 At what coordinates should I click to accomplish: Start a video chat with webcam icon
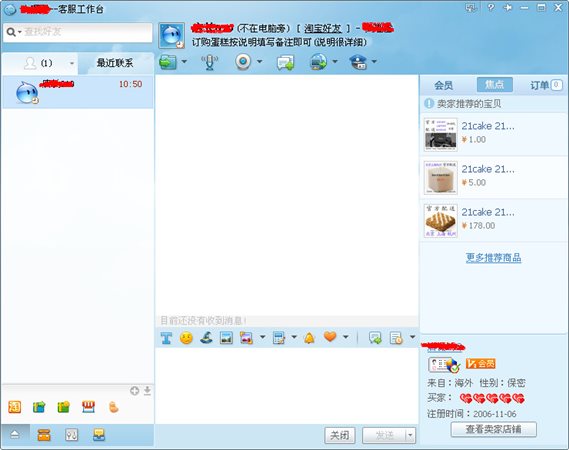pos(243,62)
